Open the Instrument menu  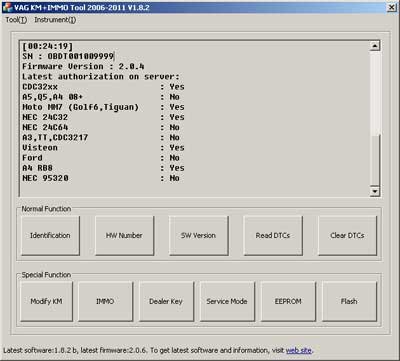point(55,20)
